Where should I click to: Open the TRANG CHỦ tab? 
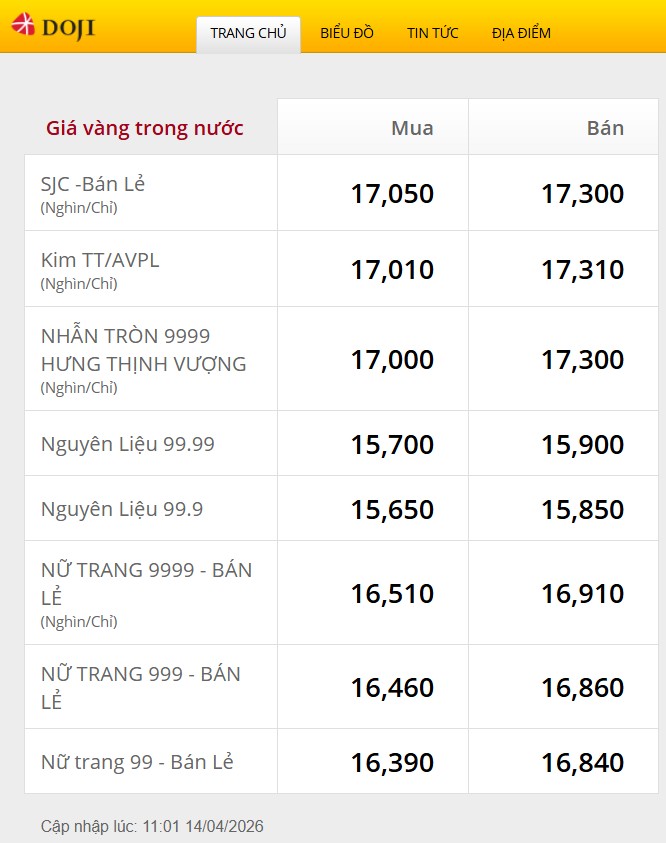coord(248,33)
